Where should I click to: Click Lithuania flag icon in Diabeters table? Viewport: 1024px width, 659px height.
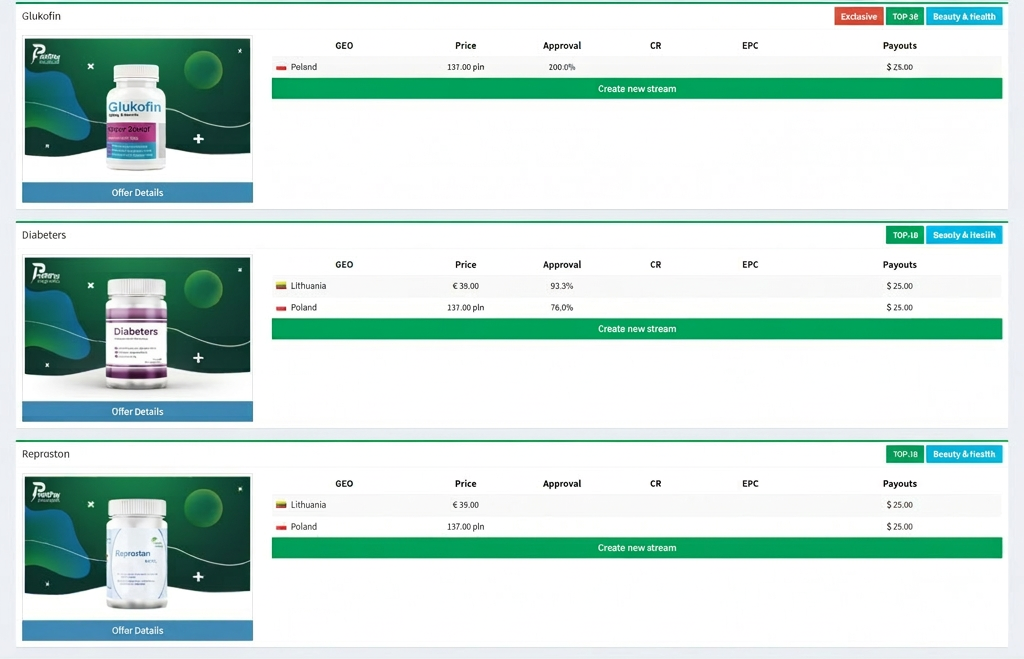281,286
